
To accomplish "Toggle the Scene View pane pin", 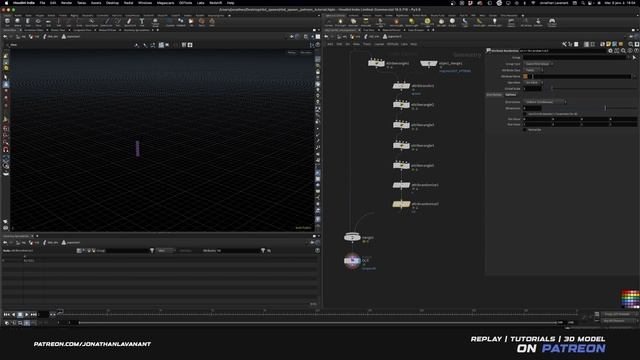I will 292,36.
